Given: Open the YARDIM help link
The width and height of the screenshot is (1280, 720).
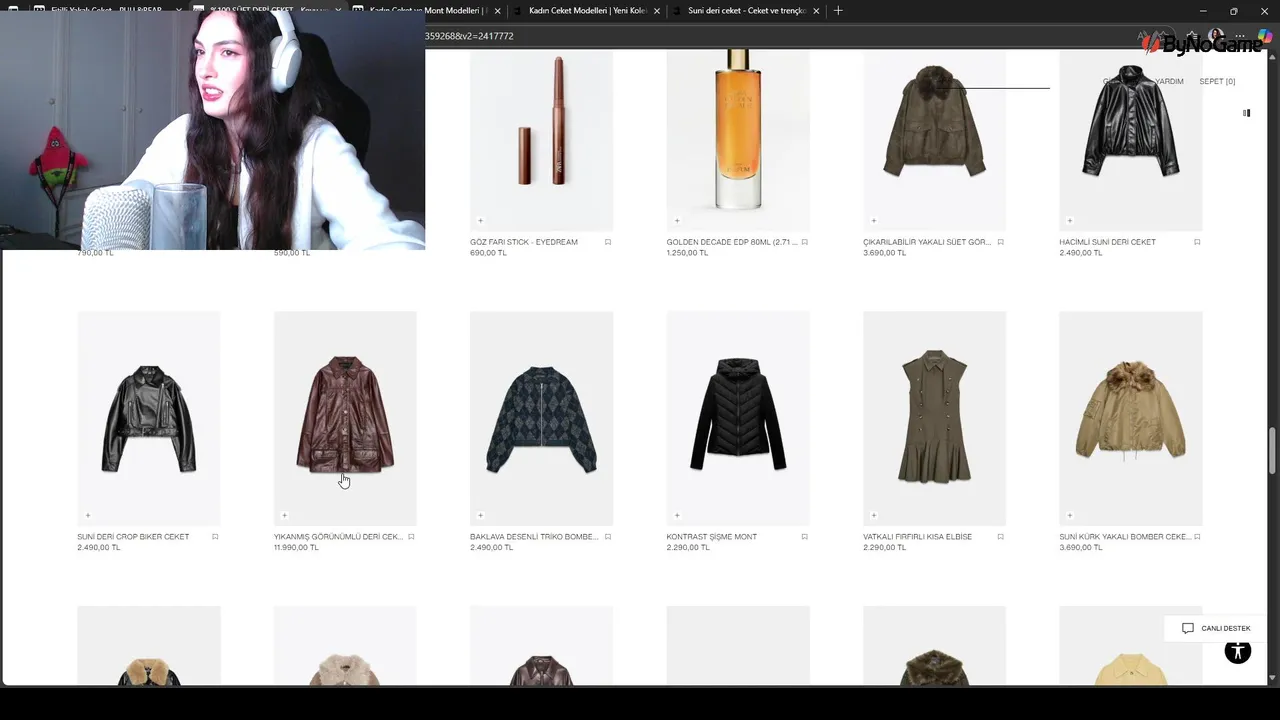Looking at the screenshot, I should coord(1169,82).
